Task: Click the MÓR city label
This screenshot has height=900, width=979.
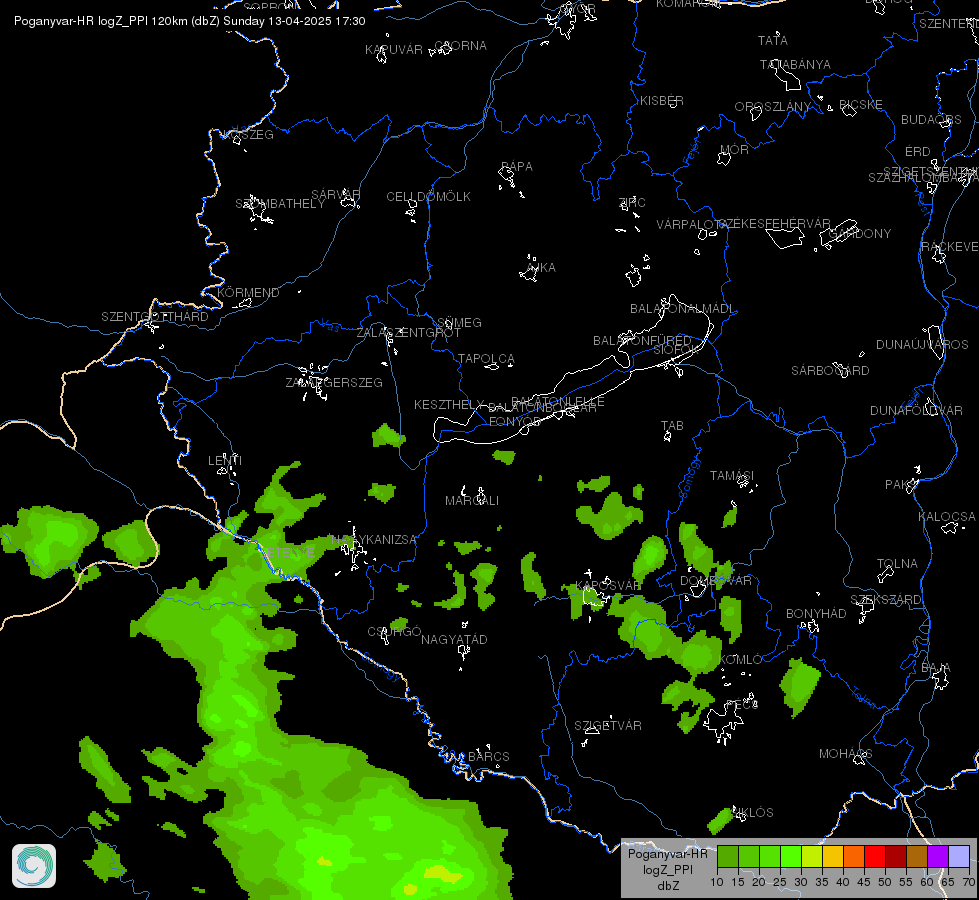Action: click(734, 150)
